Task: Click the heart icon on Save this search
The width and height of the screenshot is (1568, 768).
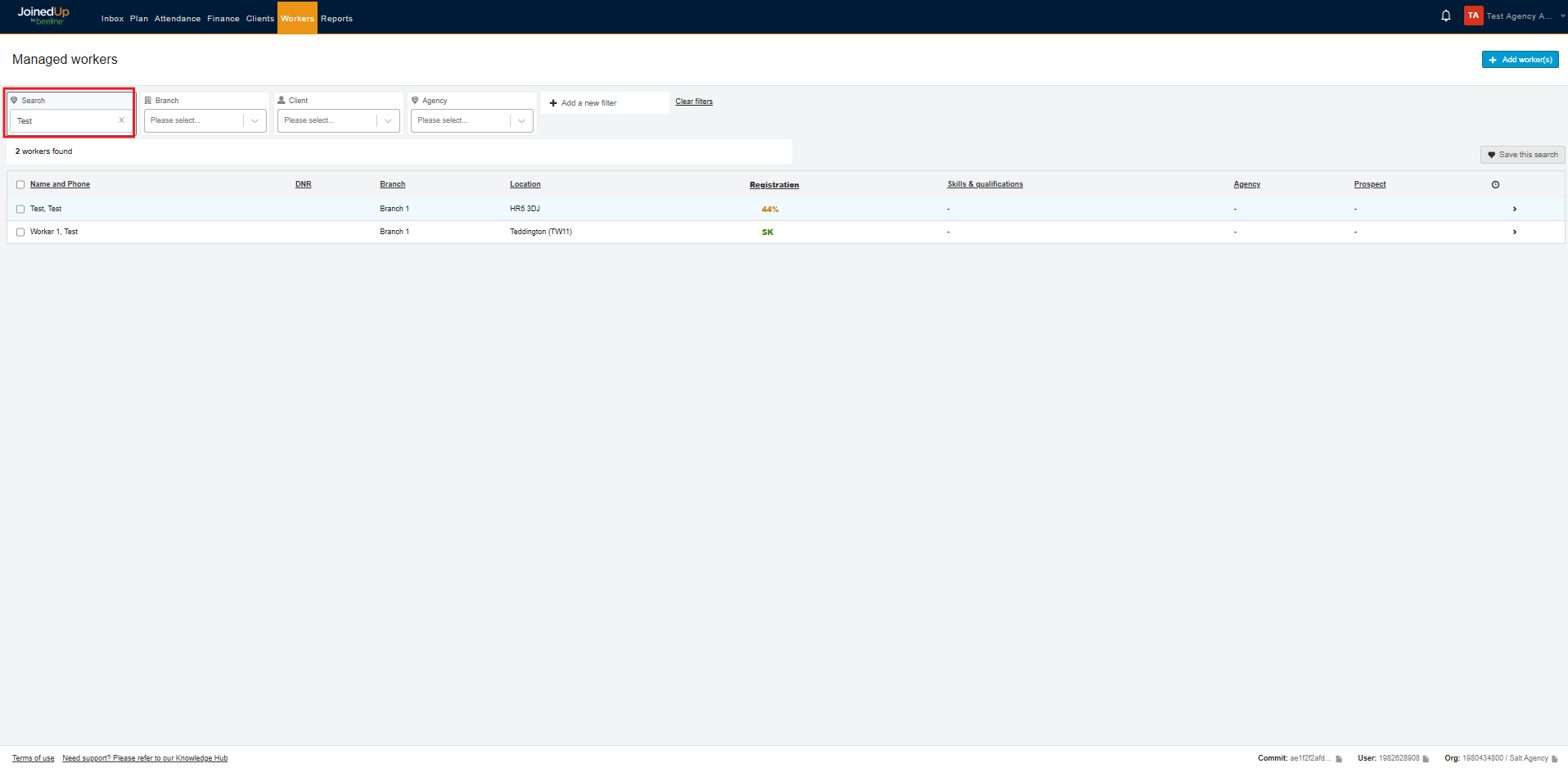Action: coord(1491,154)
